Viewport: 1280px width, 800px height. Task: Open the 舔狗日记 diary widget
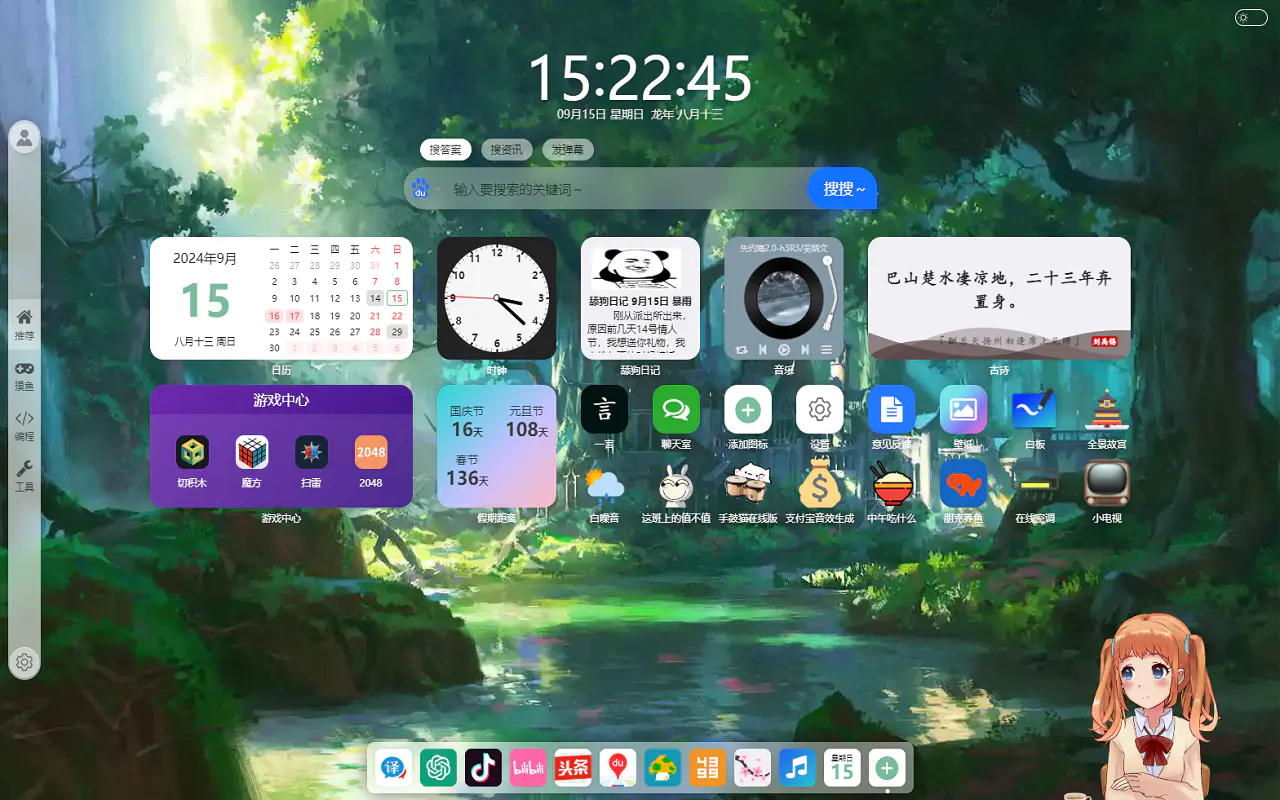click(641, 298)
